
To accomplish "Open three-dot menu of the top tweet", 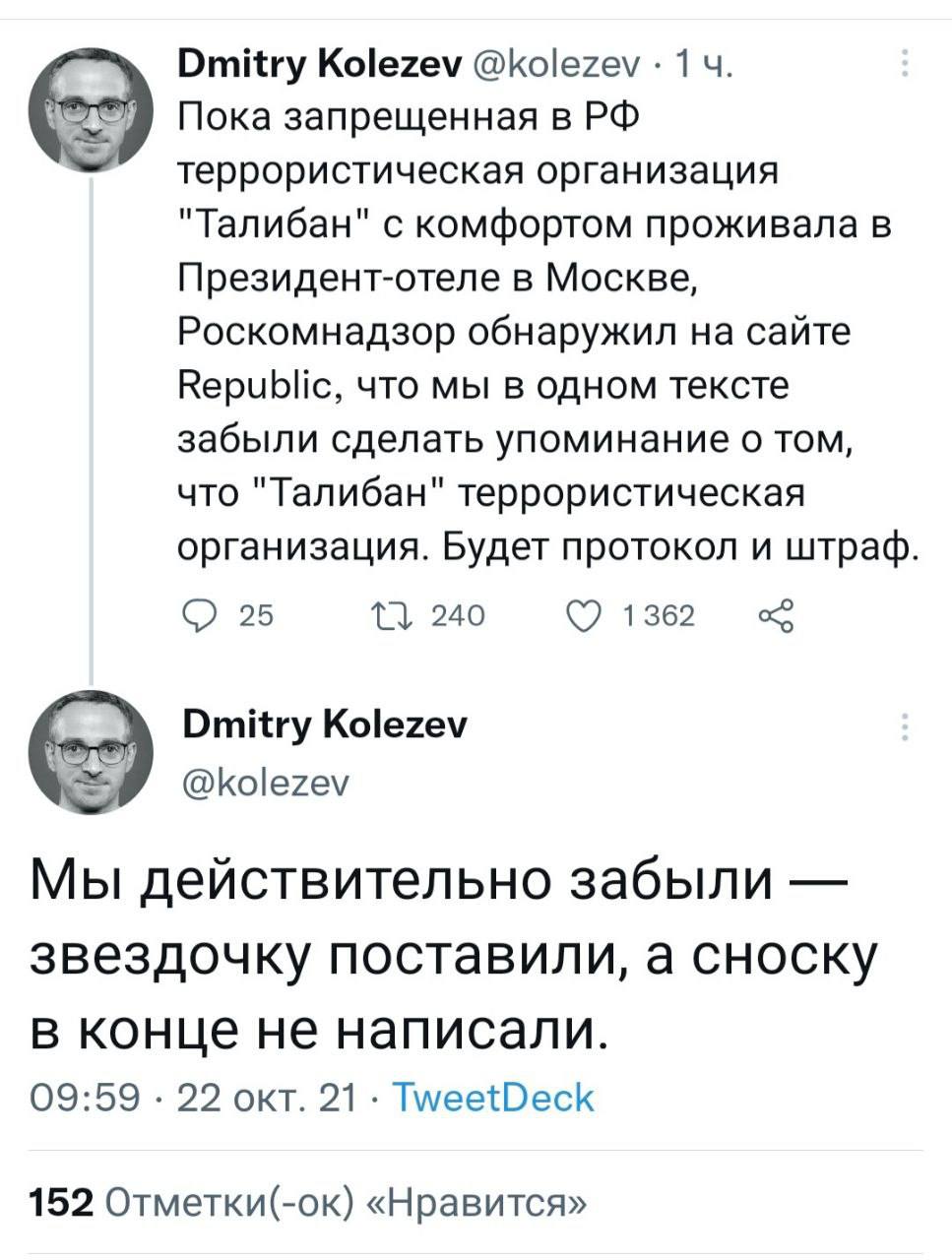I will 904,66.
